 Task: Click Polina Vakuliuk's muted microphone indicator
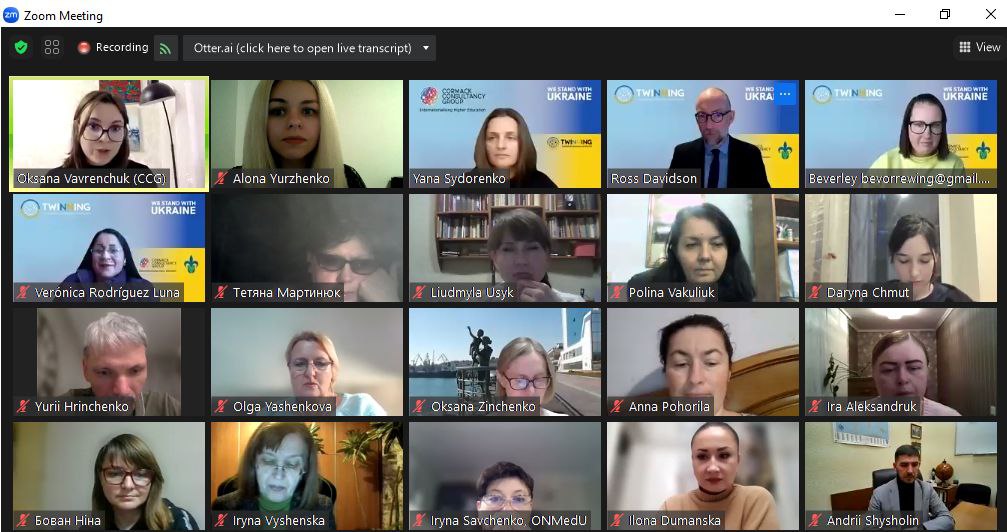pos(617,293)
